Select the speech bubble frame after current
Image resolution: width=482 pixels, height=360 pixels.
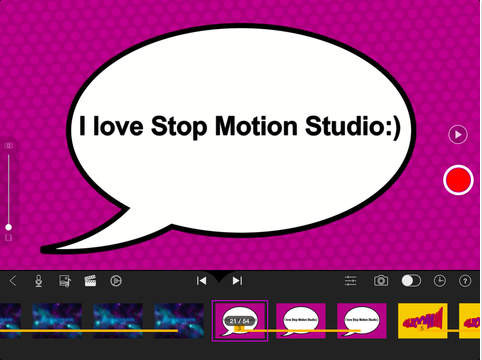pyautogui.click(x=301, y=321)
